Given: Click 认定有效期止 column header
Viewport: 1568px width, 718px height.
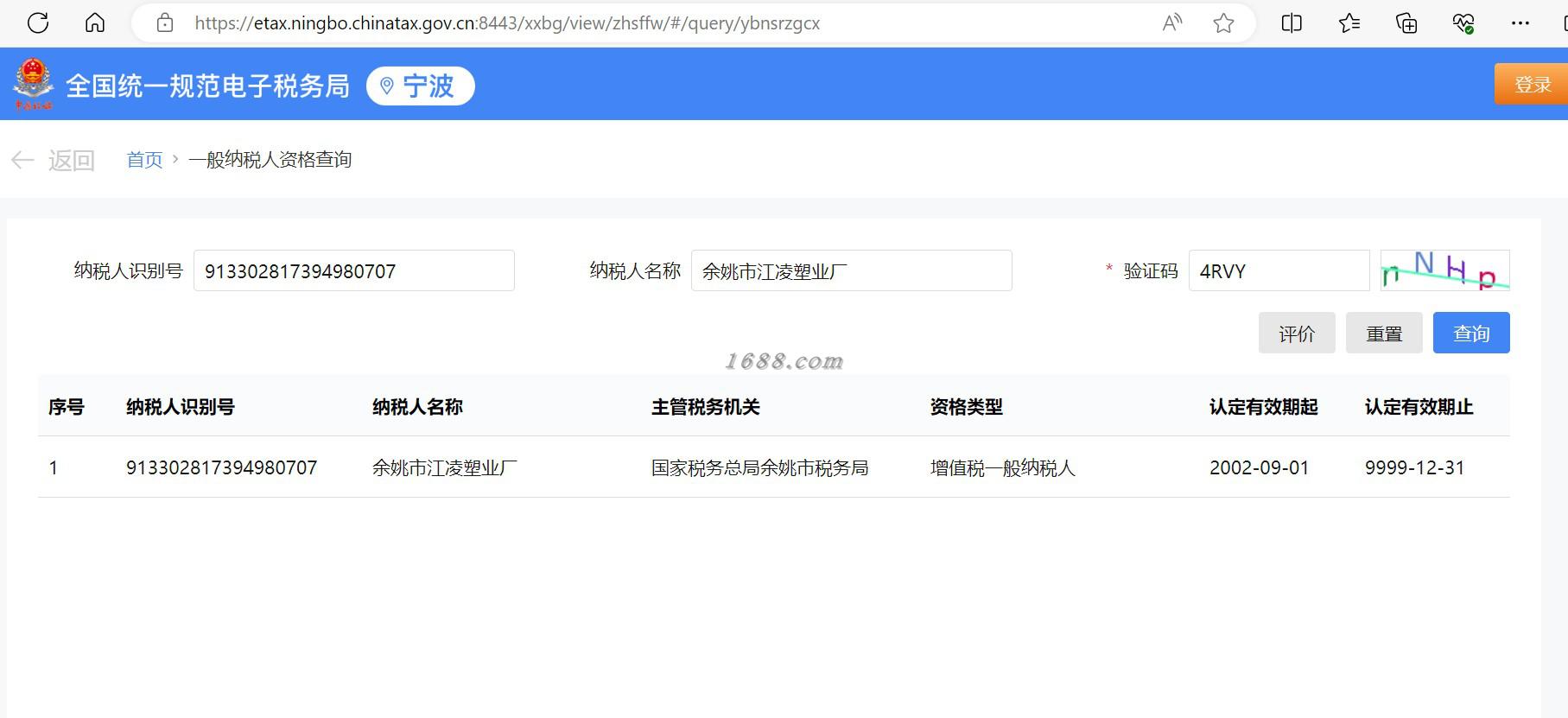Looking at the screenshot, I should coord(1419,407).
